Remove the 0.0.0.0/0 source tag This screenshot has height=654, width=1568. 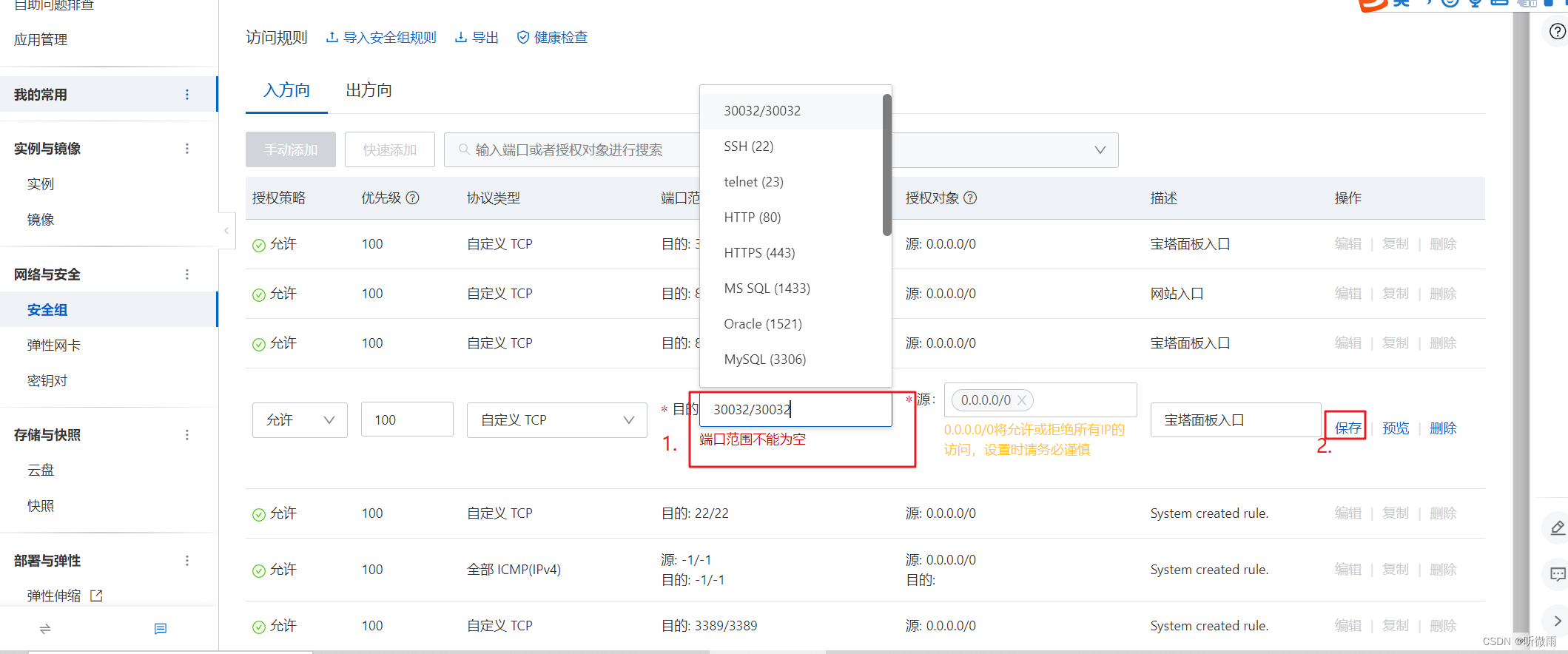pos(1022,400)
